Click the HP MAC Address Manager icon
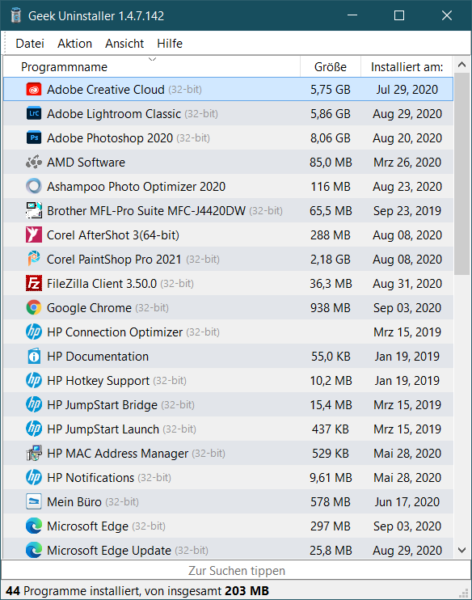The width and height of the screenshot is (472, 600). (34, 453)
